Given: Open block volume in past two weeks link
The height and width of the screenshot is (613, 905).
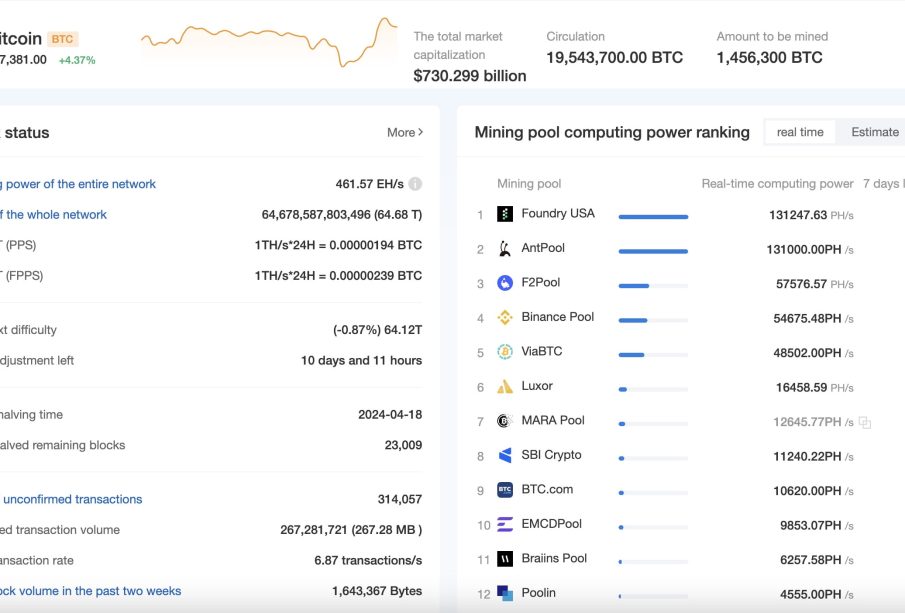Looking at the screenshot, I should point(91,591).
